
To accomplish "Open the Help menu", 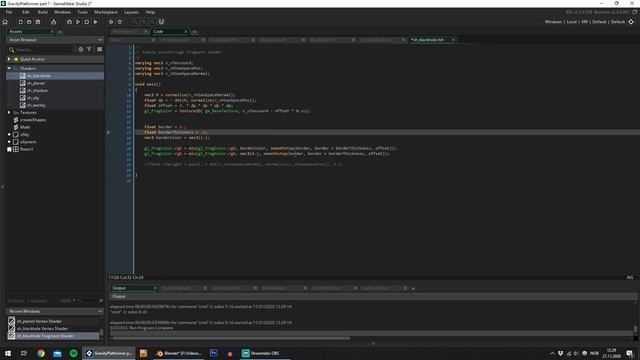I will click(150, 12).
